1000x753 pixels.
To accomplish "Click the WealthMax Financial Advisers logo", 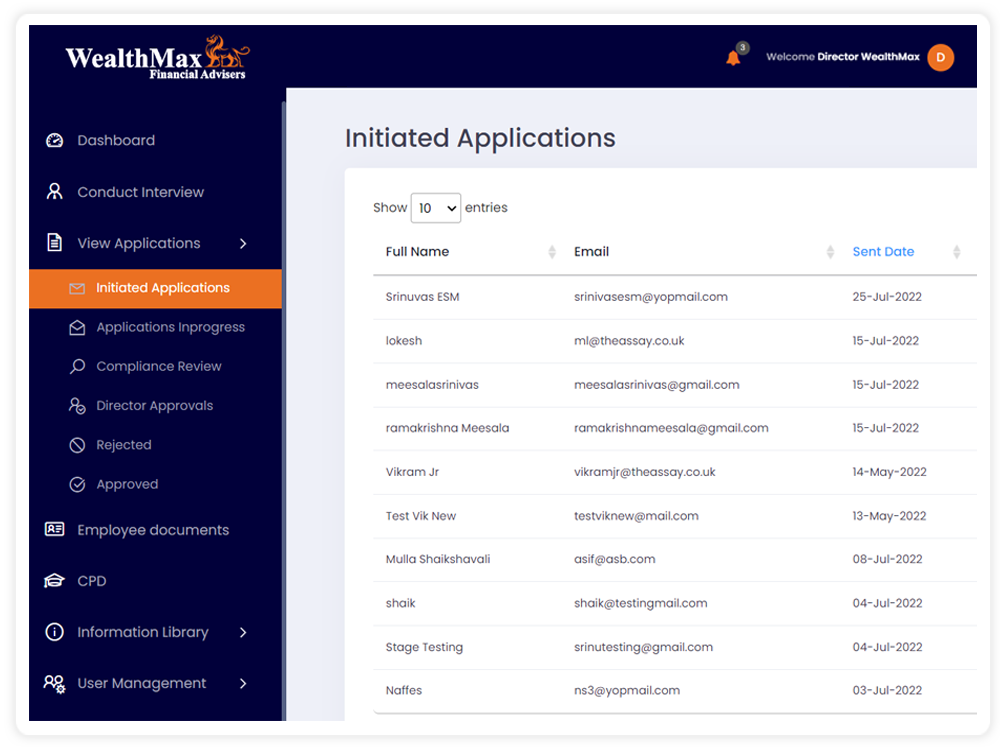I will pos(158,57).
